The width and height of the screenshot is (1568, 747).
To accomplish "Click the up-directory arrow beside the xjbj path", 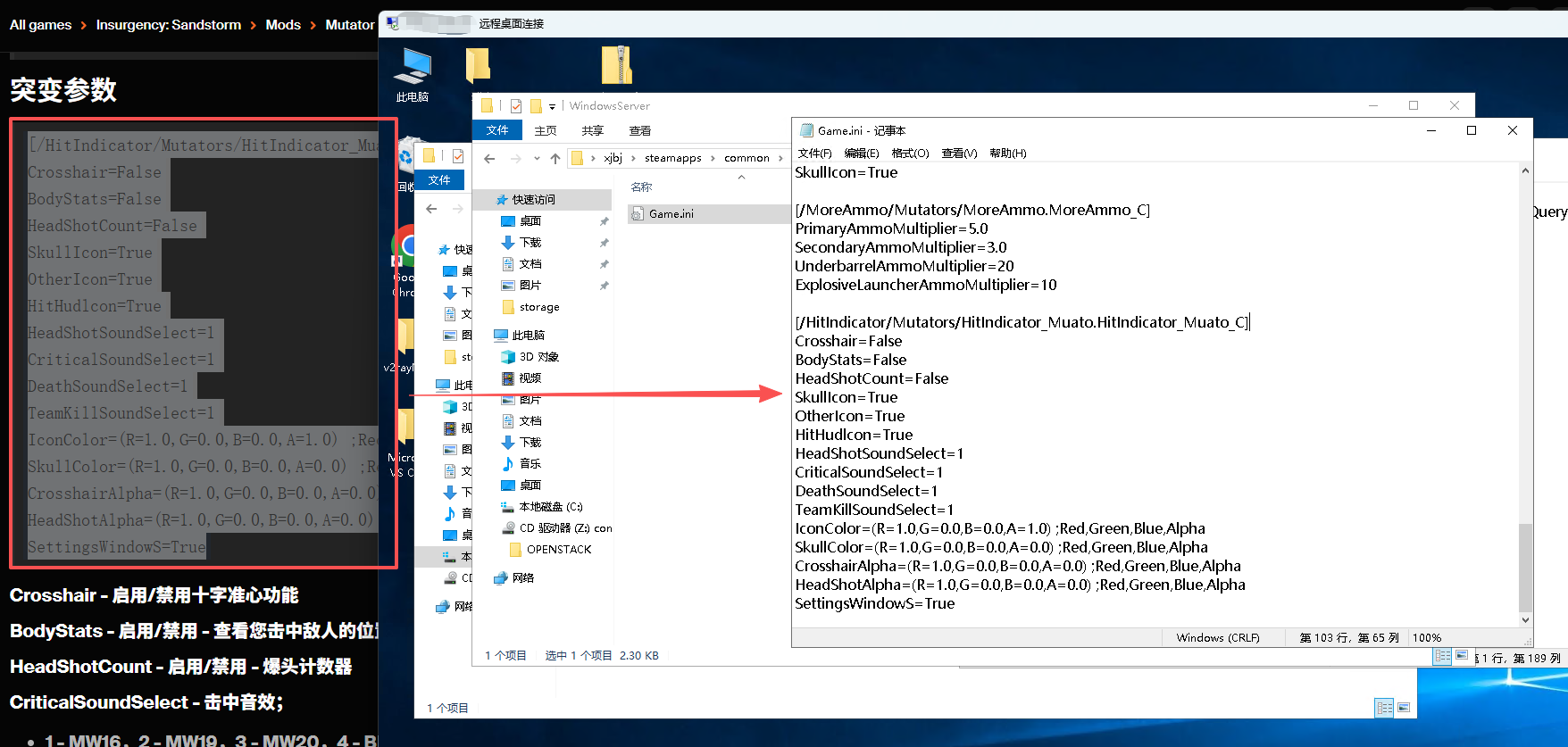I will 555,159.
